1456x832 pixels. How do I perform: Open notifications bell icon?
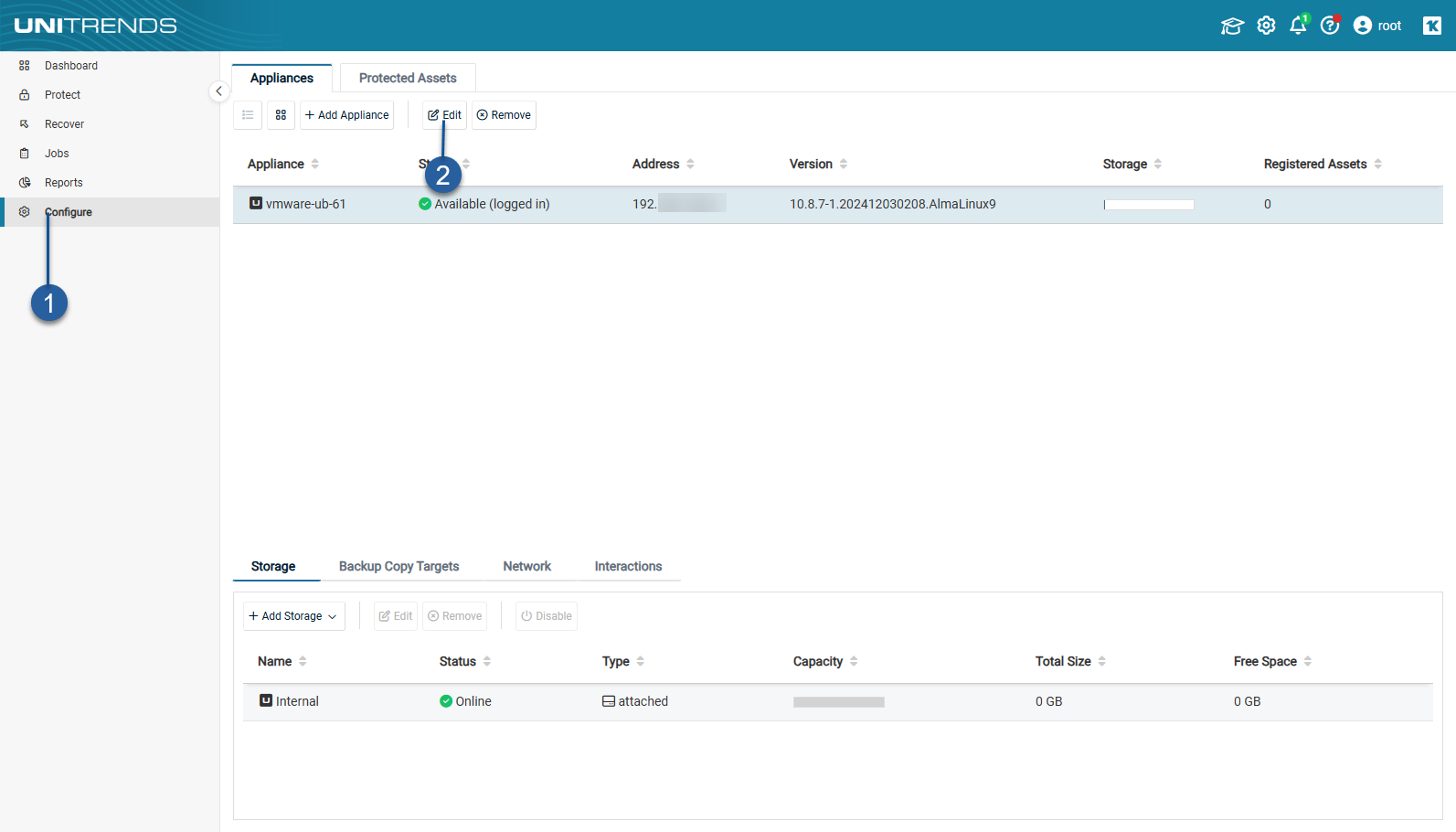point(1299,25)
